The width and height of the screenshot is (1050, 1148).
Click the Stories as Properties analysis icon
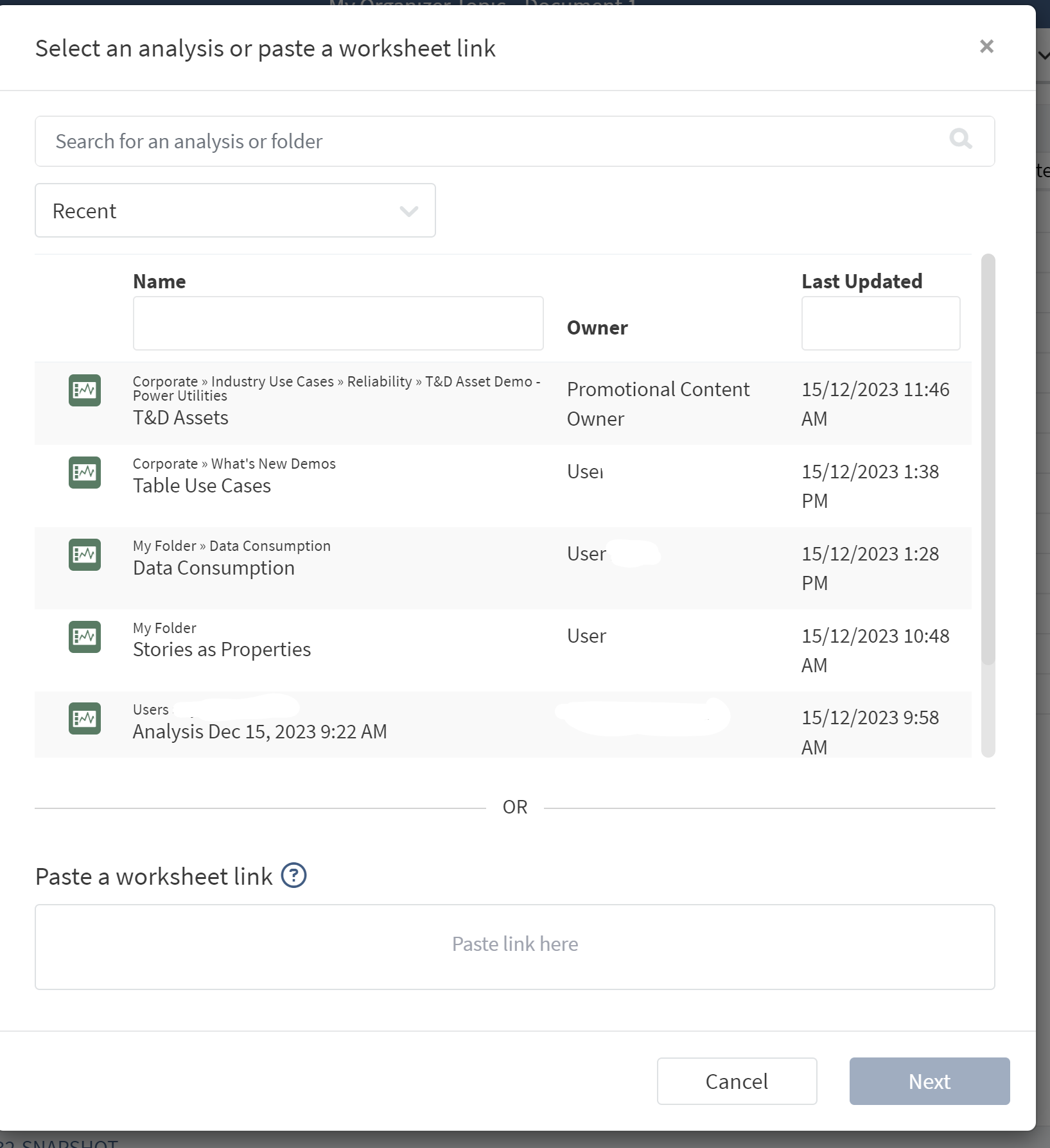click(84, 637)
